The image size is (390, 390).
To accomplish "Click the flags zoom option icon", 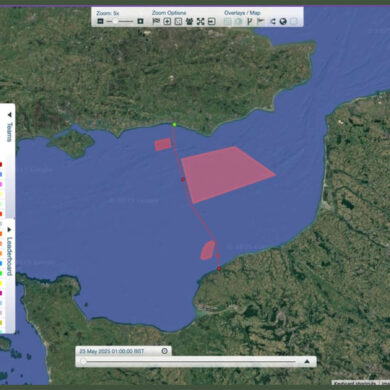I will click(156, 21).
